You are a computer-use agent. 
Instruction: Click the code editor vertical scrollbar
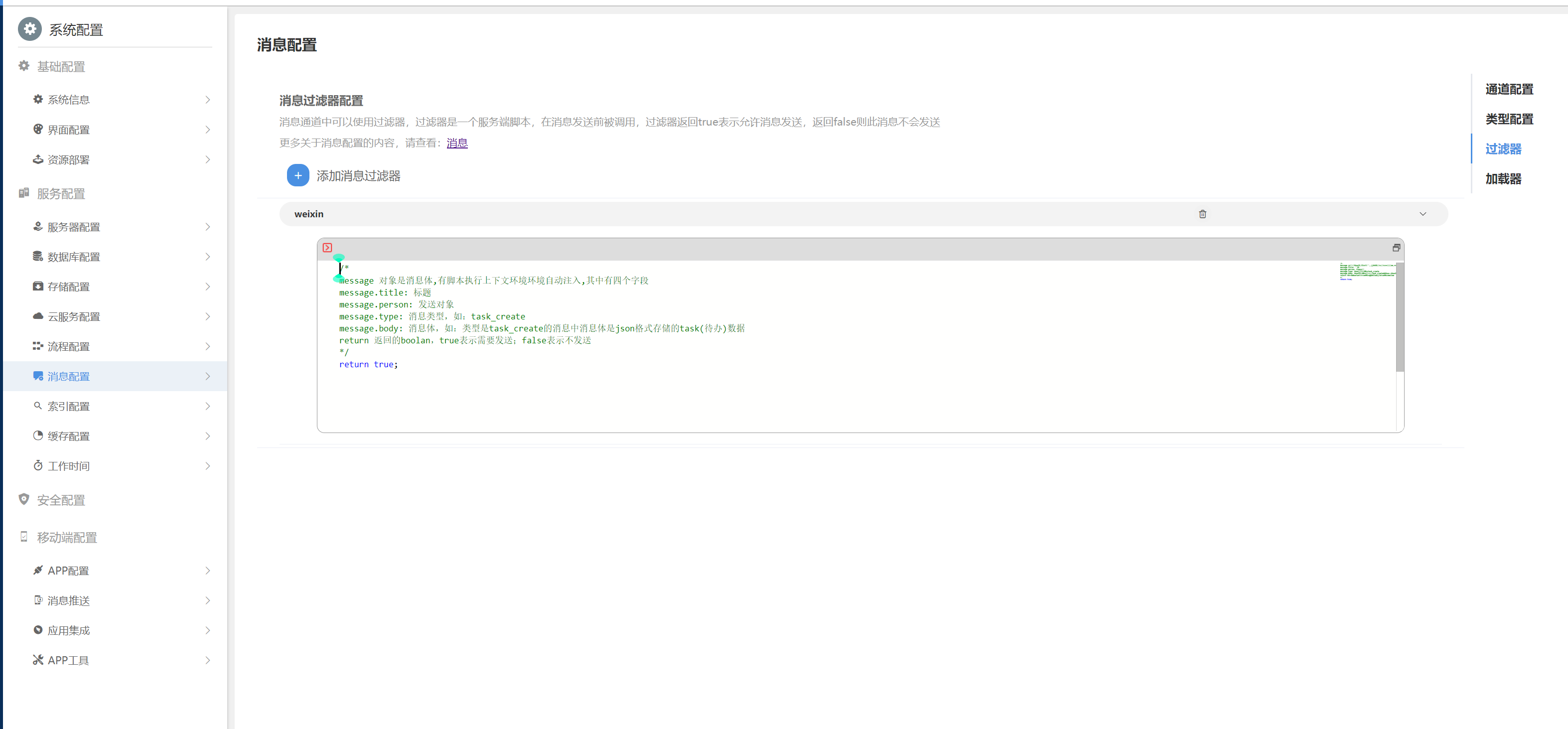1400,317
